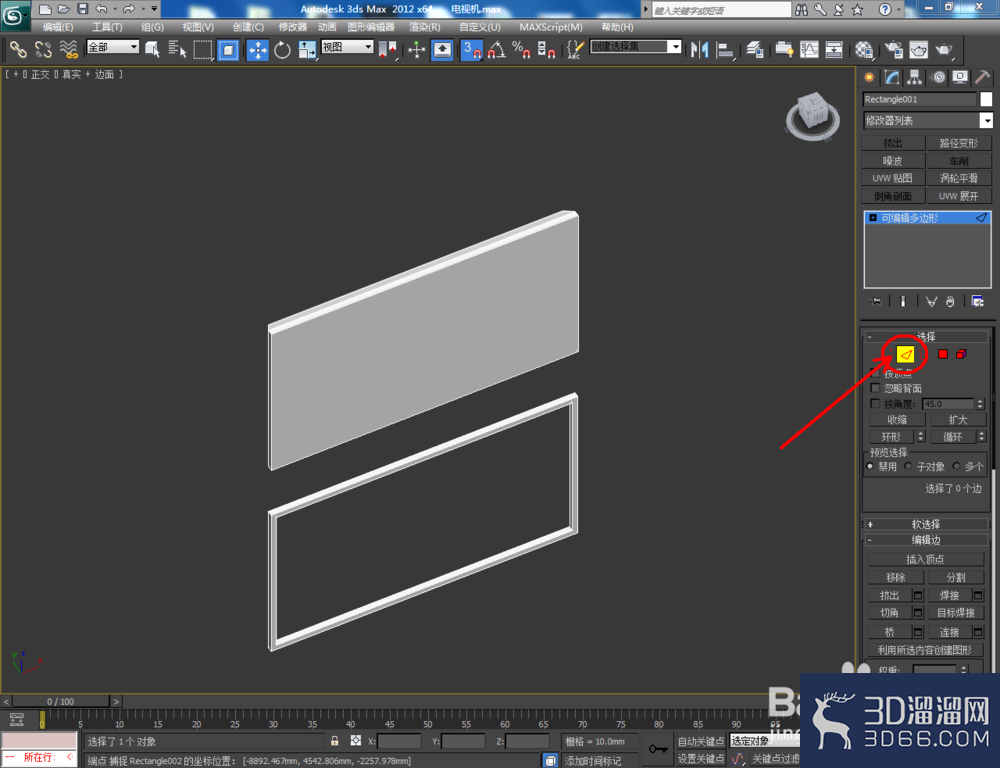Screen dimensions: 1000x768
Task: Toggle the 自动关键点 button
Action: coord(700,741)
